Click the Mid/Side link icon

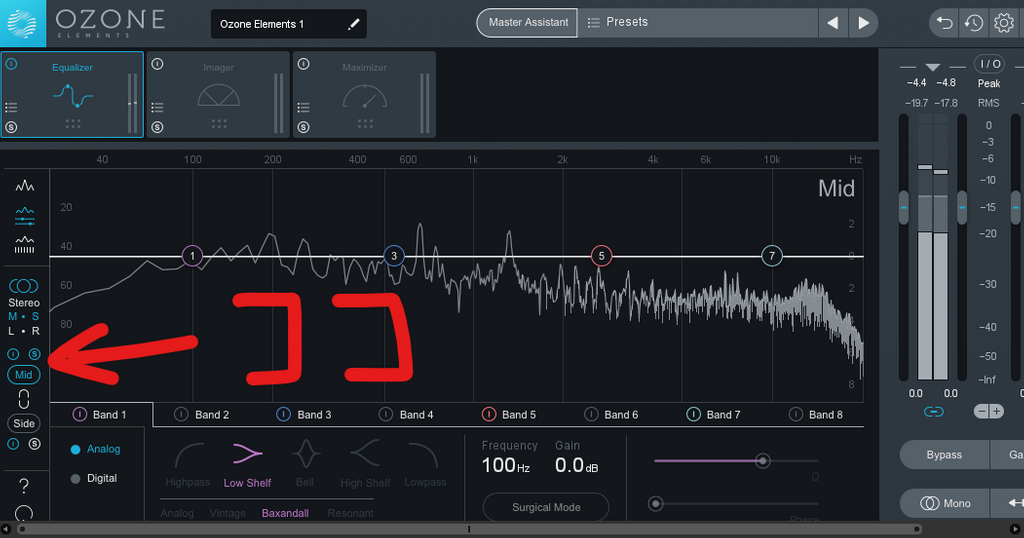point(24,399)
